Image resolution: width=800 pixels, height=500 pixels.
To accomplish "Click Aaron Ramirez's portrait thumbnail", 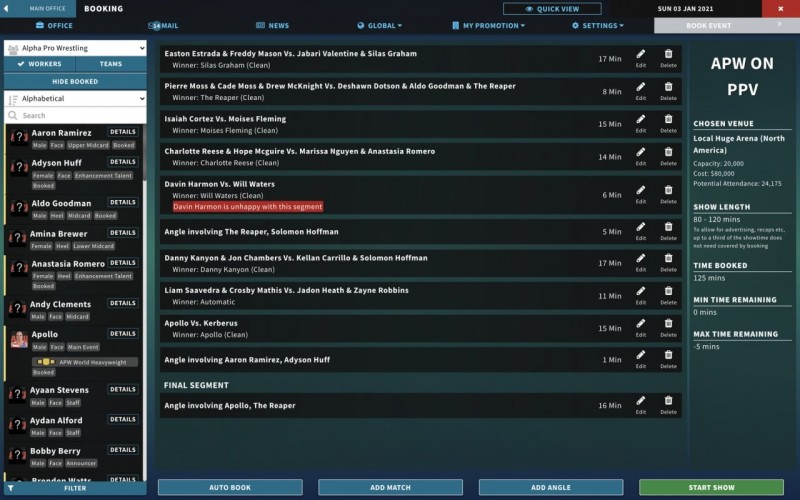I will (18, 138).
